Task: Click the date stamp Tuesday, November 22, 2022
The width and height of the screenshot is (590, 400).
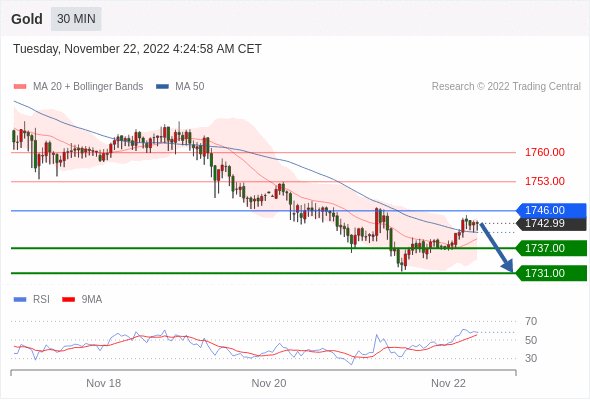Action: tap(137, 49)
